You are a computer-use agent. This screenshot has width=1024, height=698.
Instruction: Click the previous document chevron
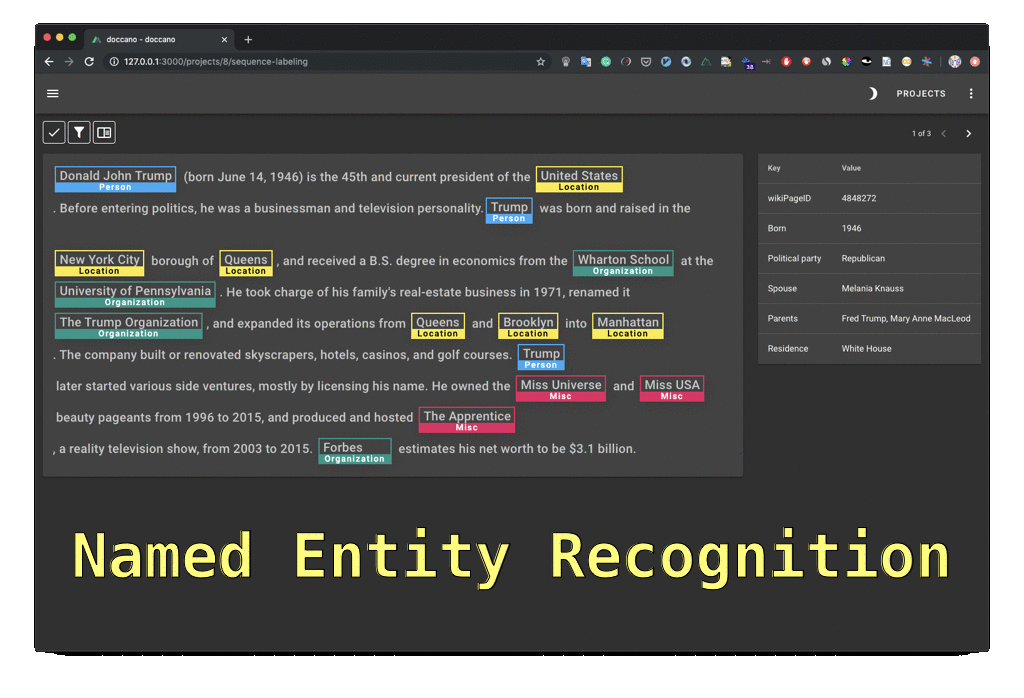coord(943,132)
